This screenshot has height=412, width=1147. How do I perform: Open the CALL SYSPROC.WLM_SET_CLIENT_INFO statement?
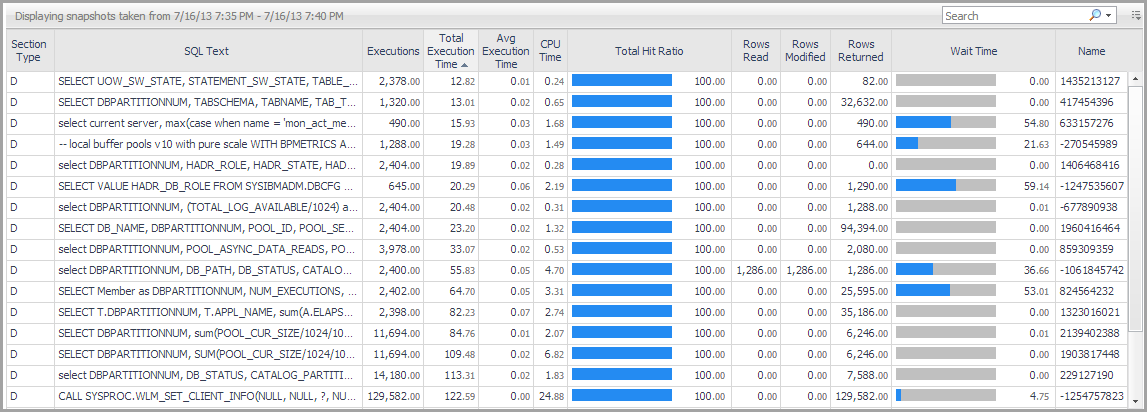click(x=207, y=396)
